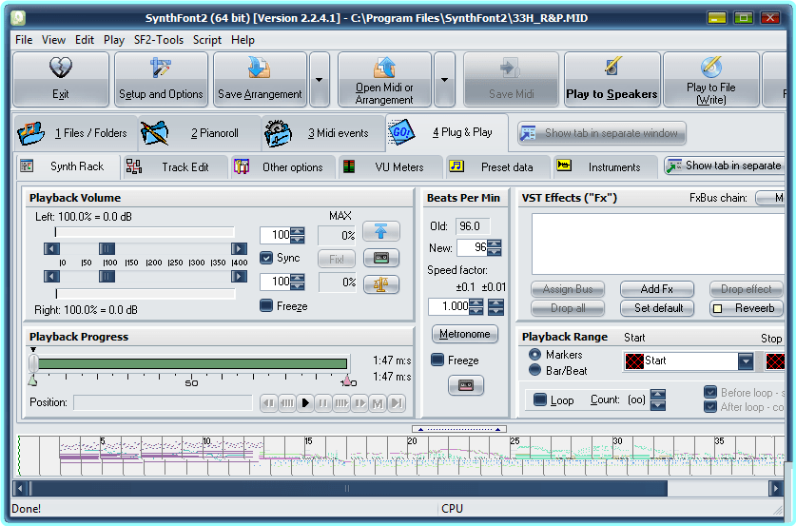The height and width of the screenshot is (526, 796).
Task: Click the Play to File (Write) button
Action: 711,79
